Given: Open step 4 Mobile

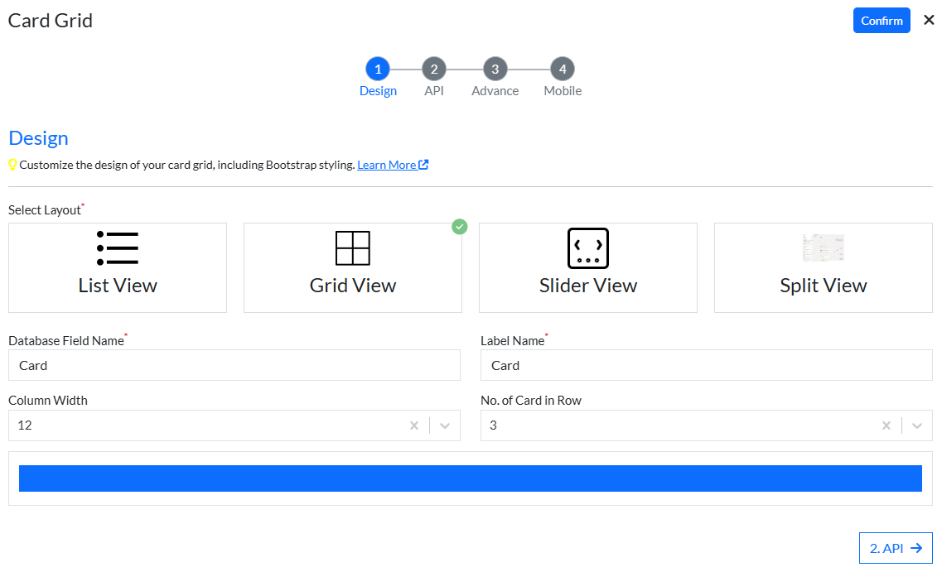Looking at the screenshot, I should point(562,69).
